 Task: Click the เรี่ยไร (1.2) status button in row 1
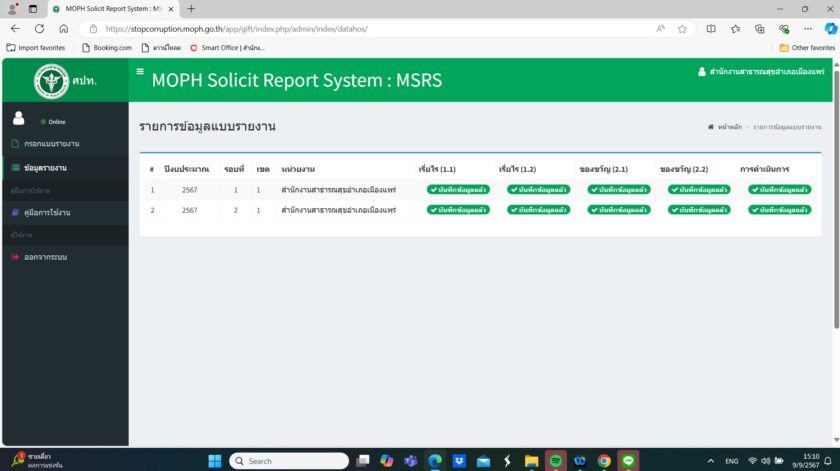pos(538,190)
